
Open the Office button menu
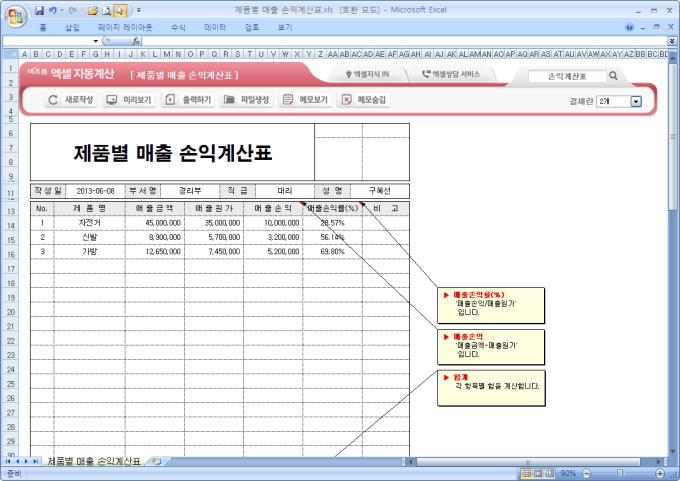coord(16,16)
